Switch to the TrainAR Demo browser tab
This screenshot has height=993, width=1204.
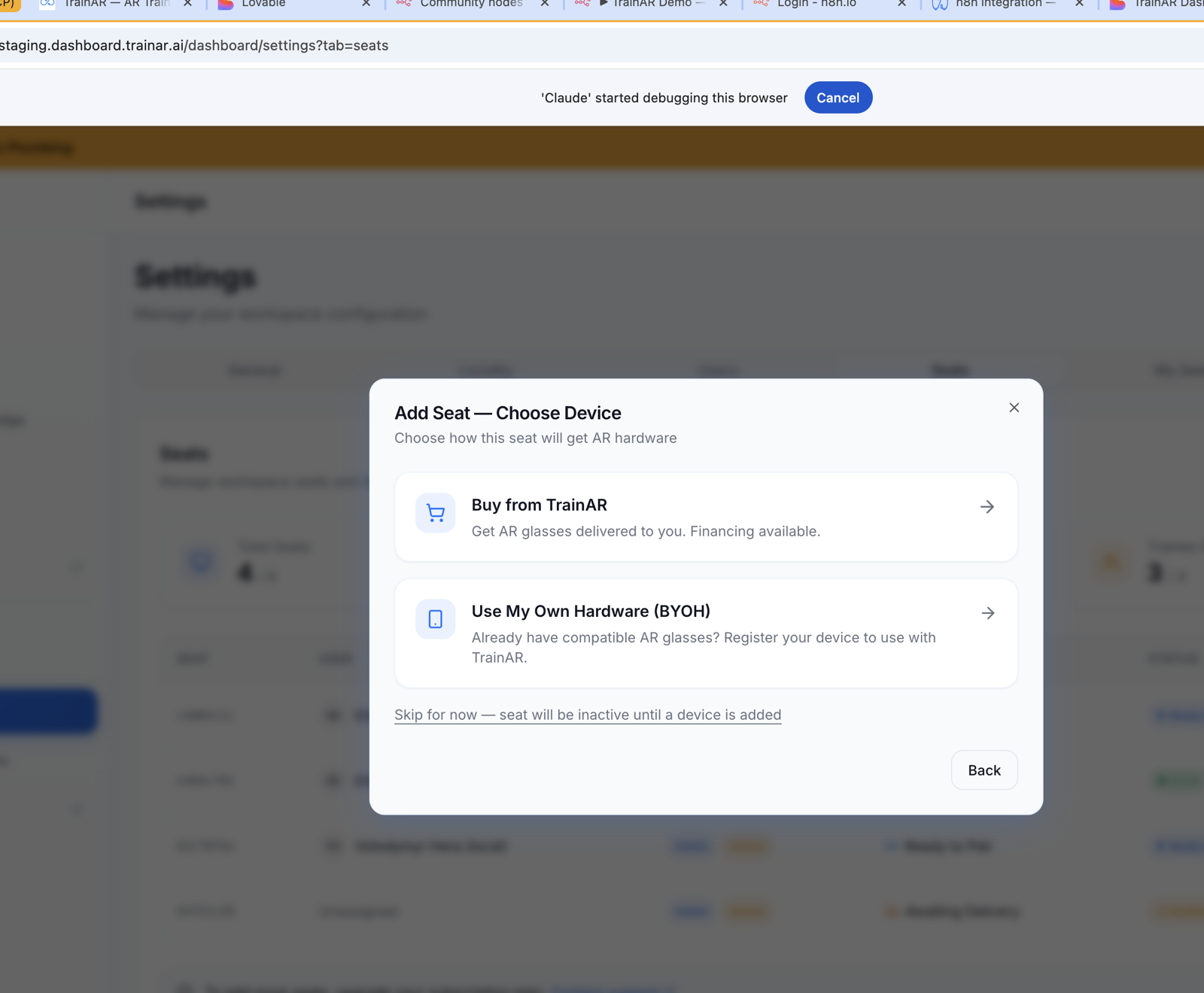point(652,5)
